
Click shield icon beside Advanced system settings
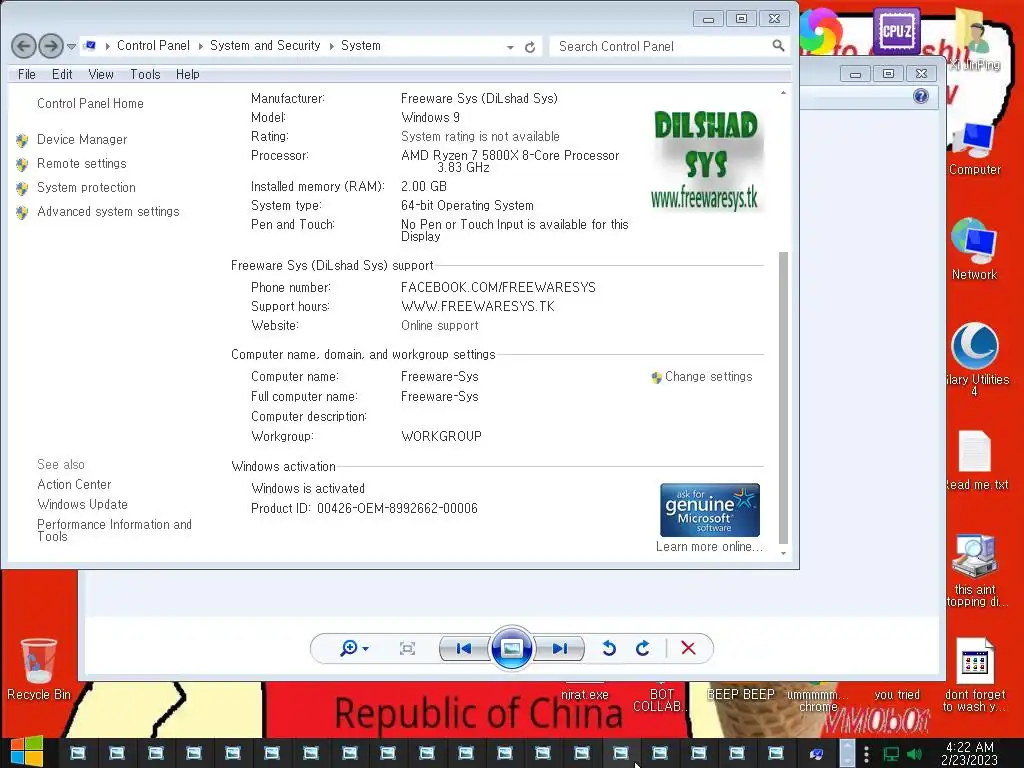(x=22, y=213)
